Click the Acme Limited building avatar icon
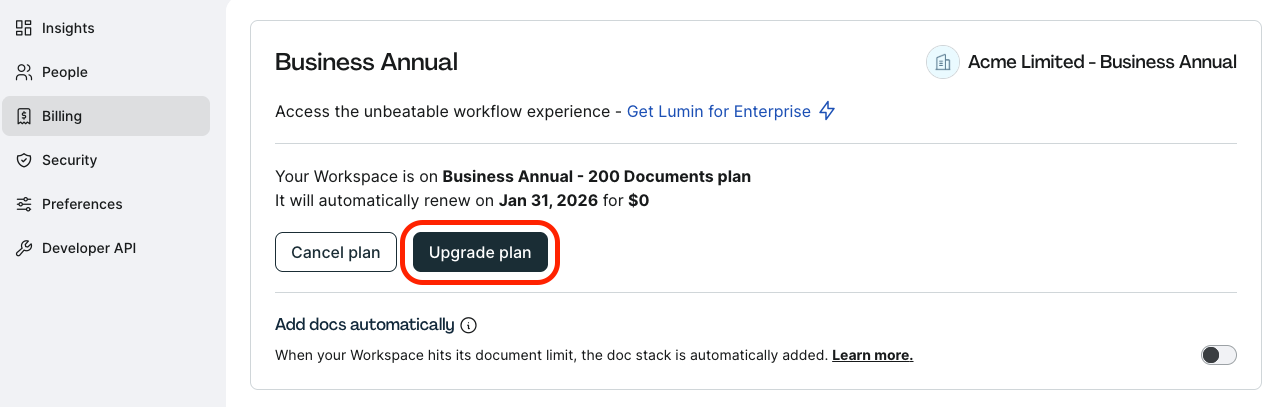The width and height of the screenshot is (1278, 407). (x=943, y=62)
